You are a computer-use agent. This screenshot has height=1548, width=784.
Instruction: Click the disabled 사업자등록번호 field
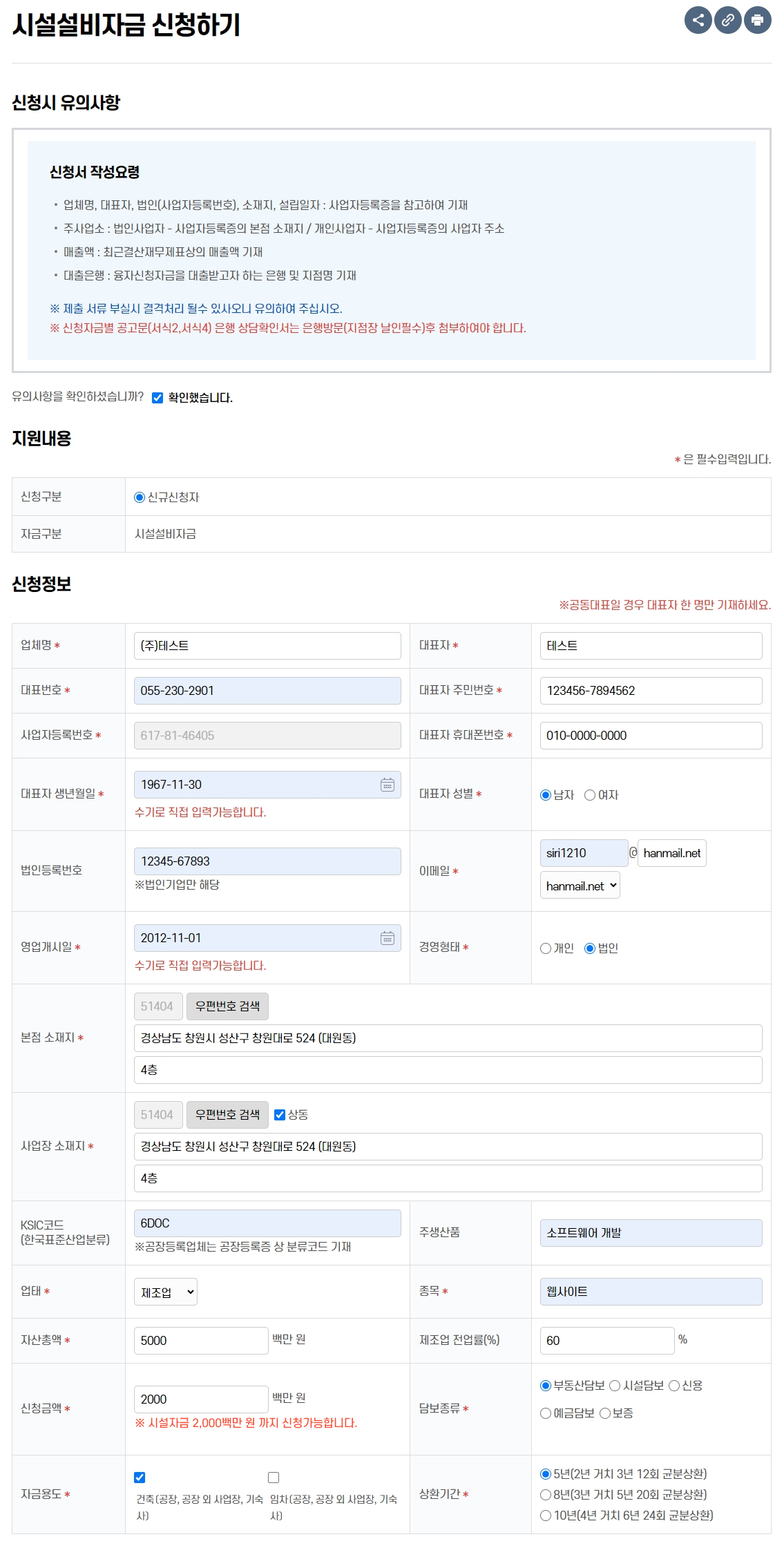point(267,736)
